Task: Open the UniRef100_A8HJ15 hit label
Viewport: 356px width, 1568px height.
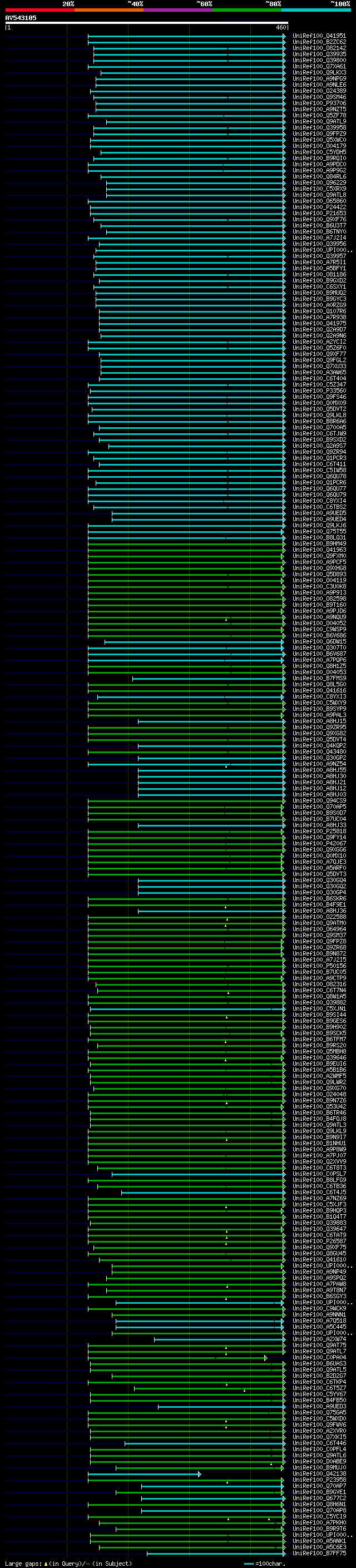Action: click(319, 721)
